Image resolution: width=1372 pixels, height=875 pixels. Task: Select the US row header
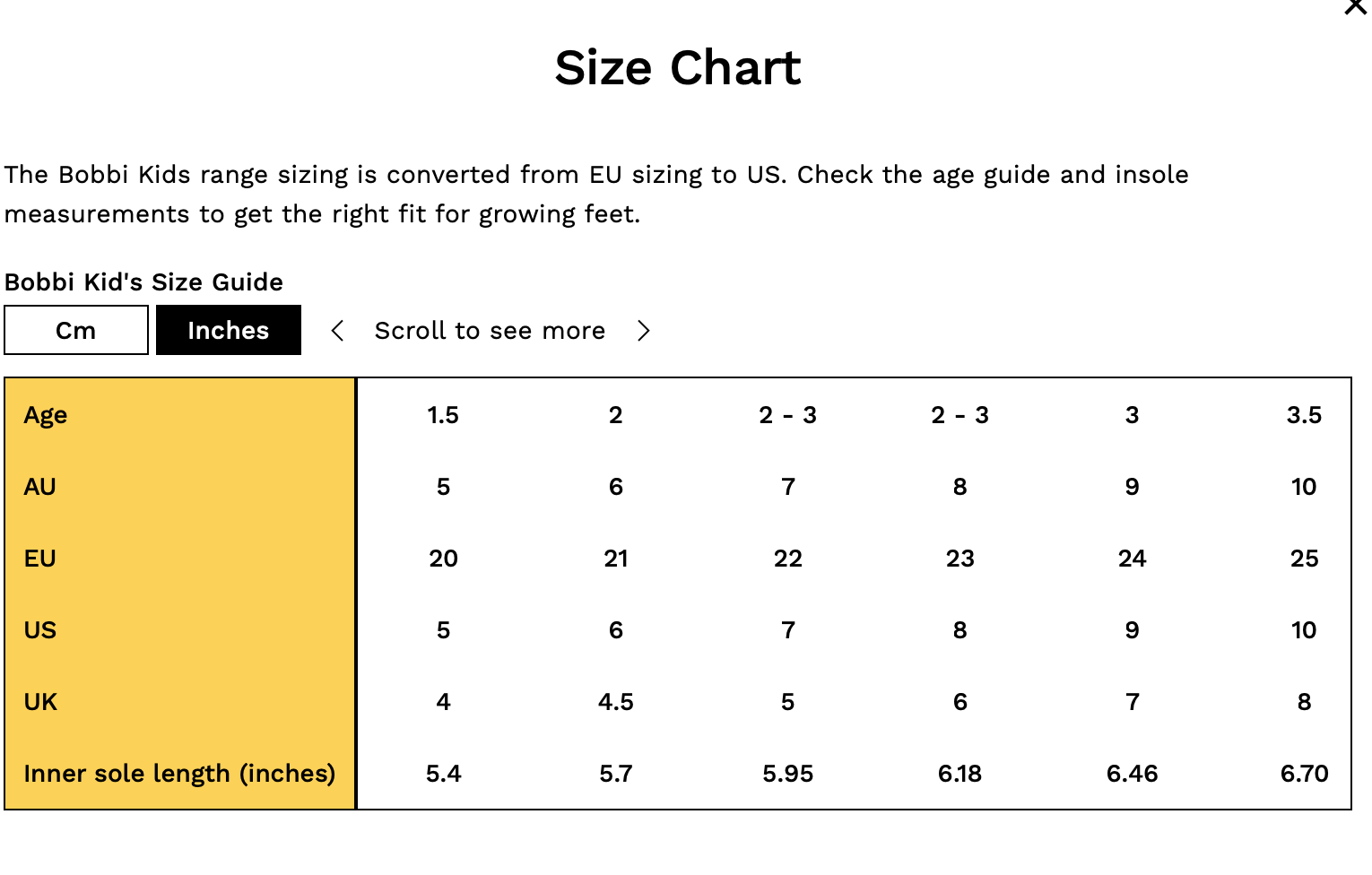40,630
